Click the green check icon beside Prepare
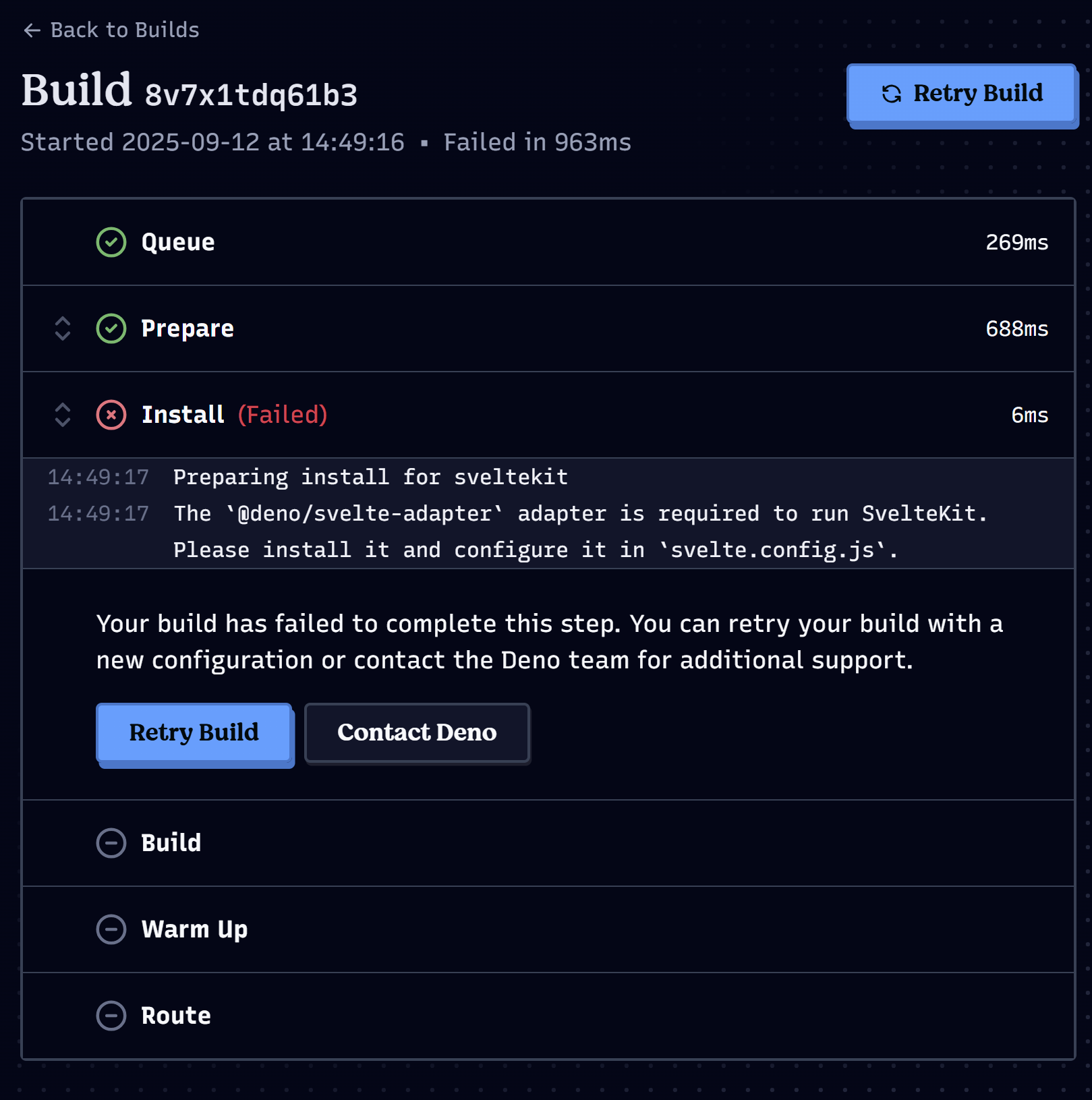Image resolution: width=1092 pixels, height=1100 pixels. pos(111,328)
